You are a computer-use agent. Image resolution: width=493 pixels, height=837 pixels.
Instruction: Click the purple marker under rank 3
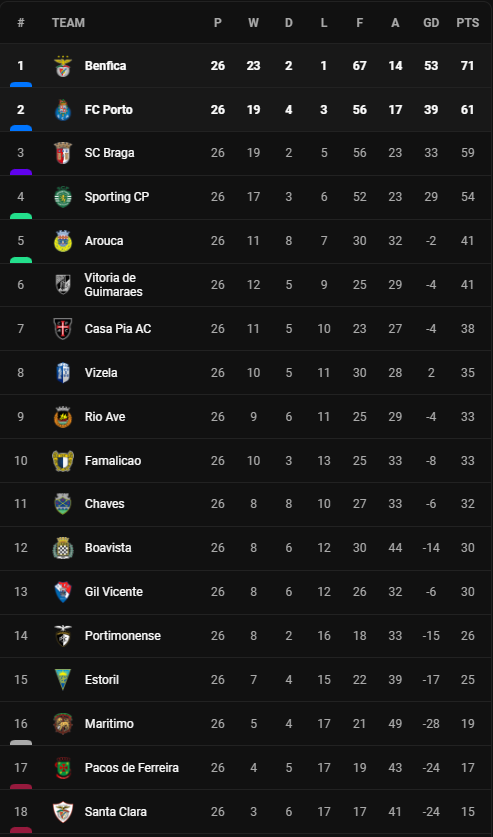pyautogui.click(x=21, y=172)
